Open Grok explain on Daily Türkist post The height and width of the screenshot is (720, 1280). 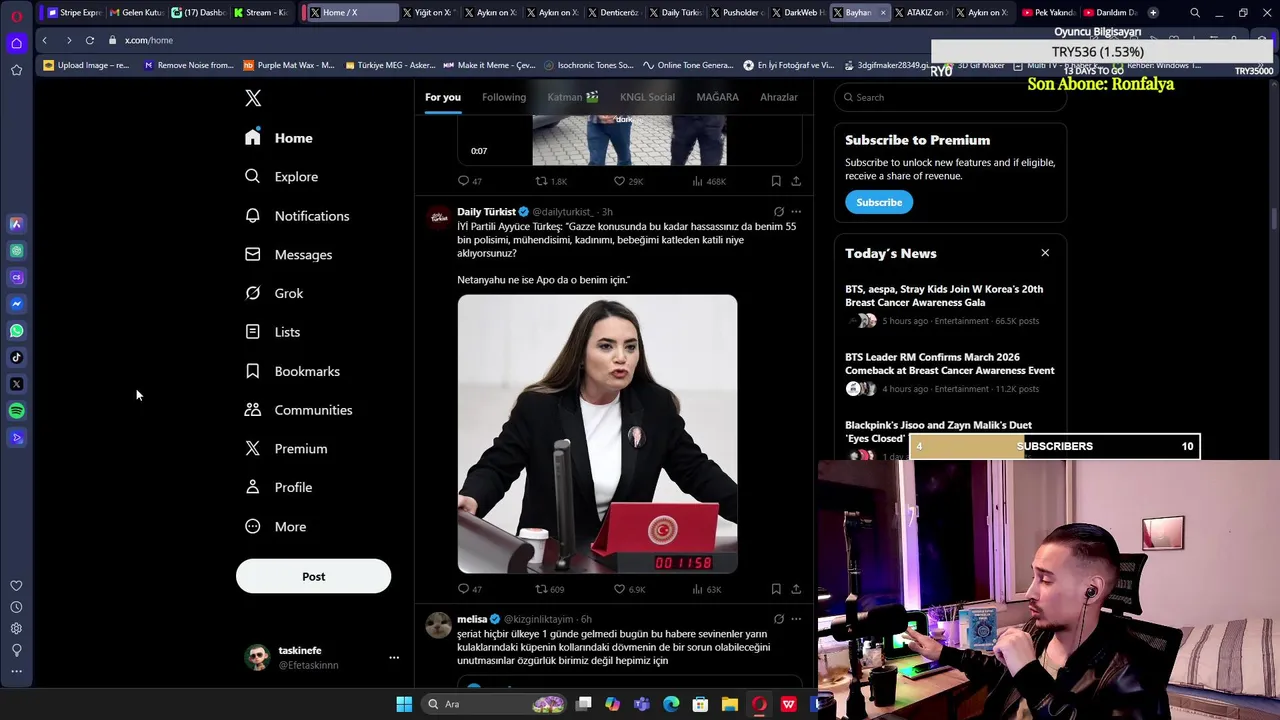pos(779,212)
